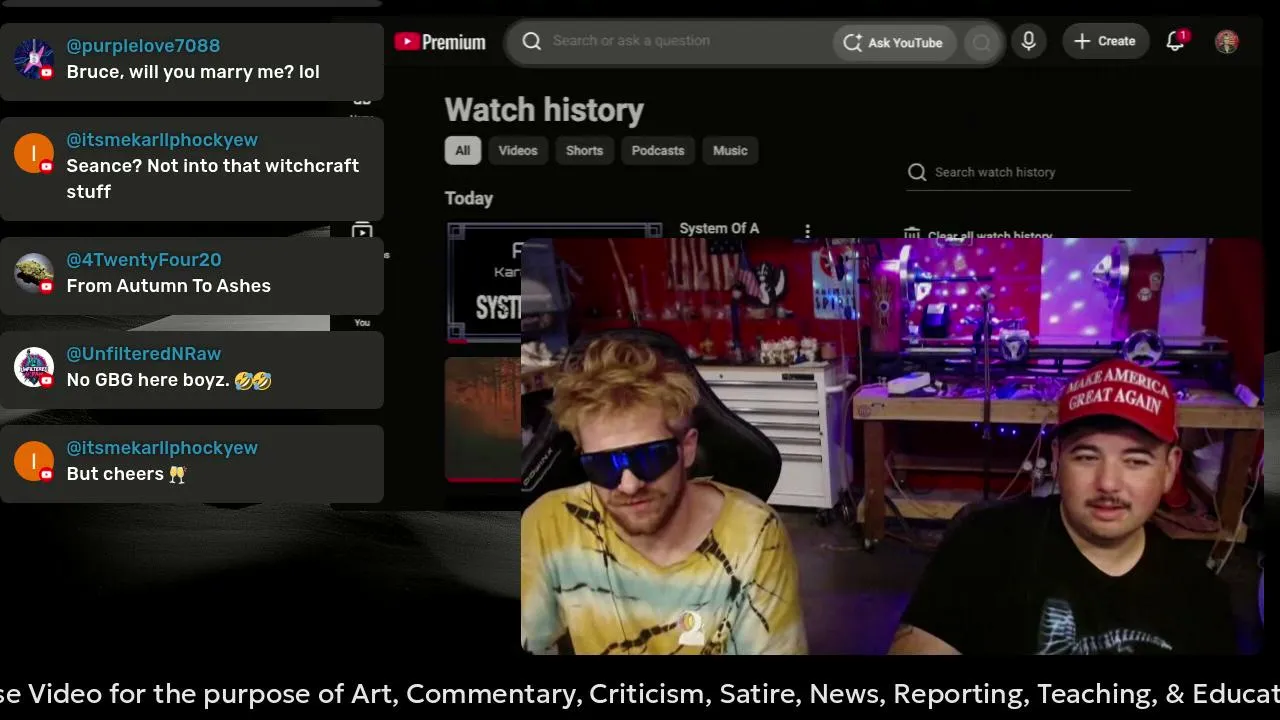The width and height of the screenshot is (1280, 720).
Task: Click the 'No GBG here boyz.' chat message
Action: click(169, 380)
